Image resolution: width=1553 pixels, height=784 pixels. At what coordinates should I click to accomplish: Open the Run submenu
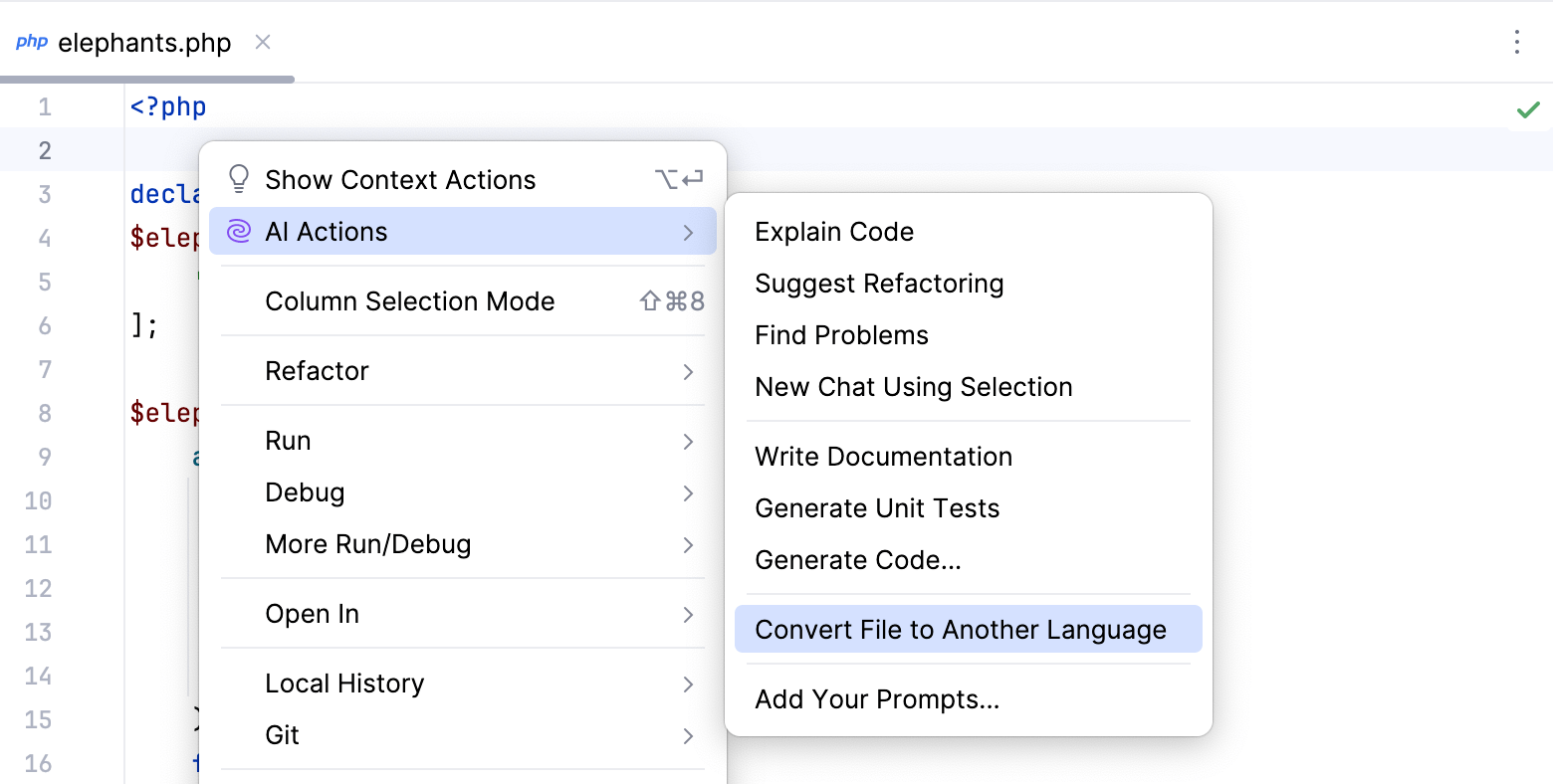[288, 440]
